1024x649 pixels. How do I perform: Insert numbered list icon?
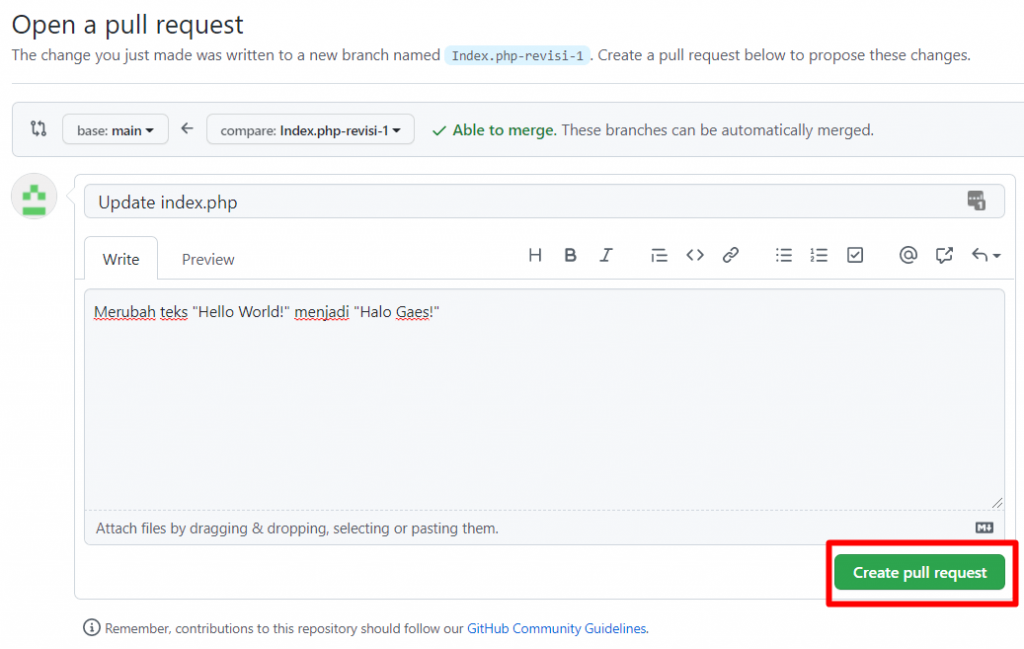(x=819, y=255)
